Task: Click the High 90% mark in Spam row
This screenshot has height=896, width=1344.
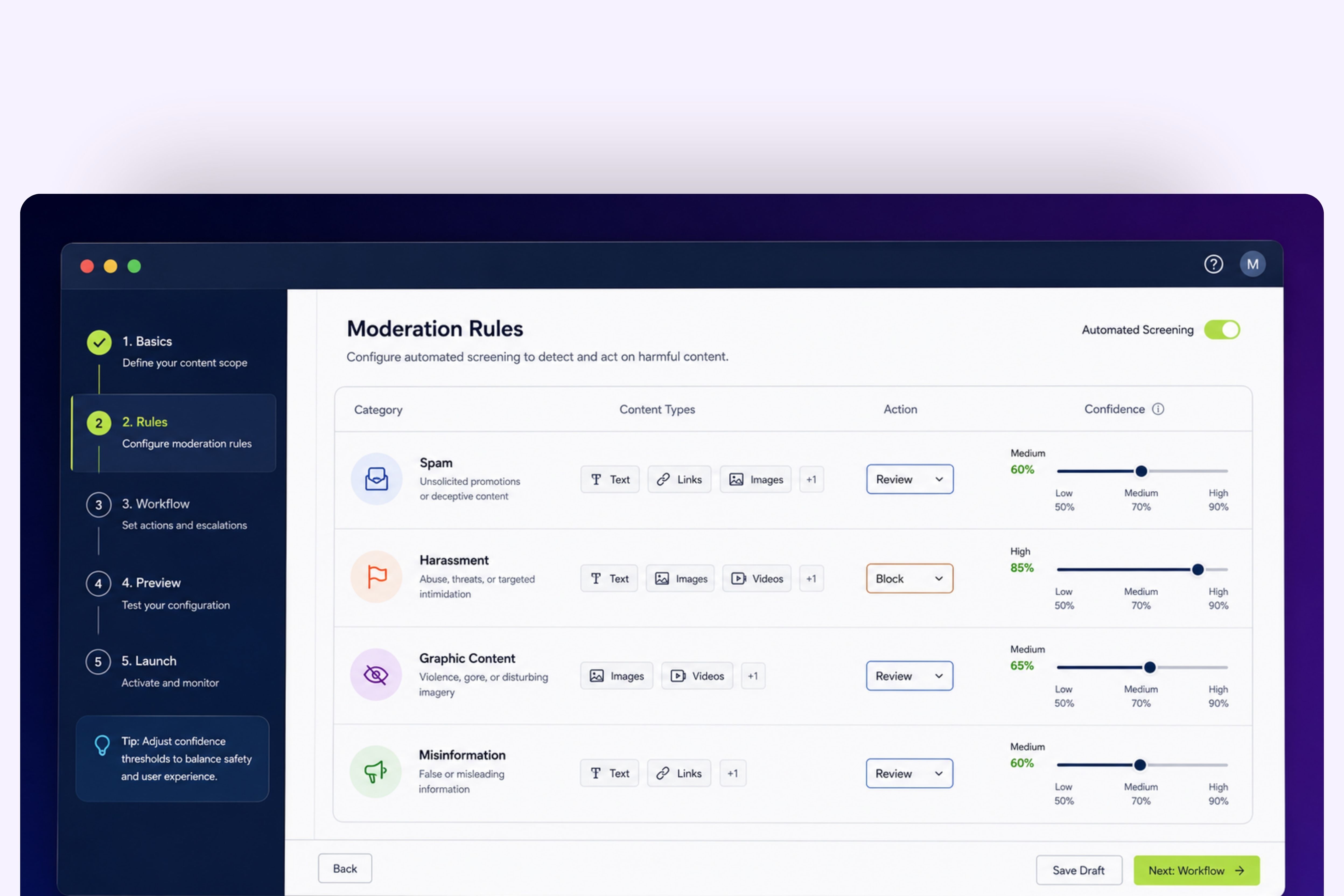Action: click(x=1218, y=499)
